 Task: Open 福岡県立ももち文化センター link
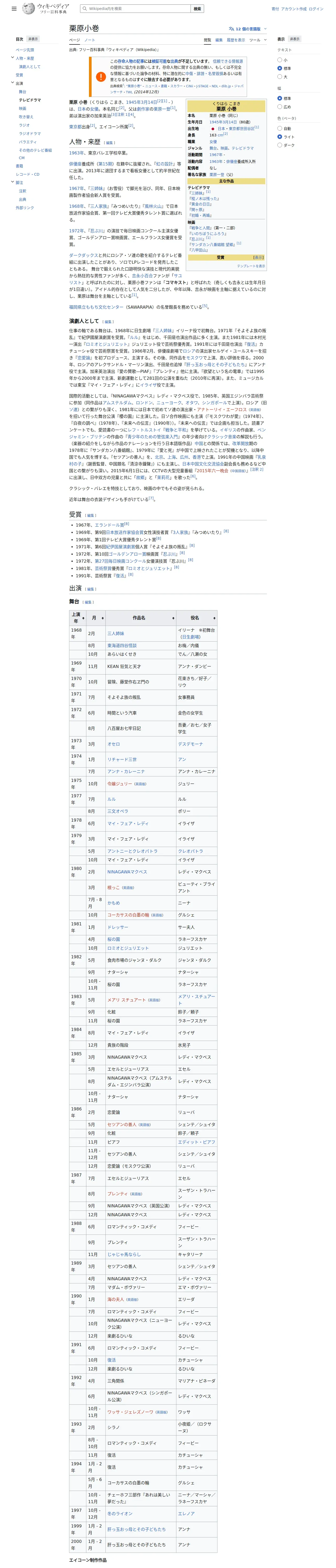[x=96, y=307]
